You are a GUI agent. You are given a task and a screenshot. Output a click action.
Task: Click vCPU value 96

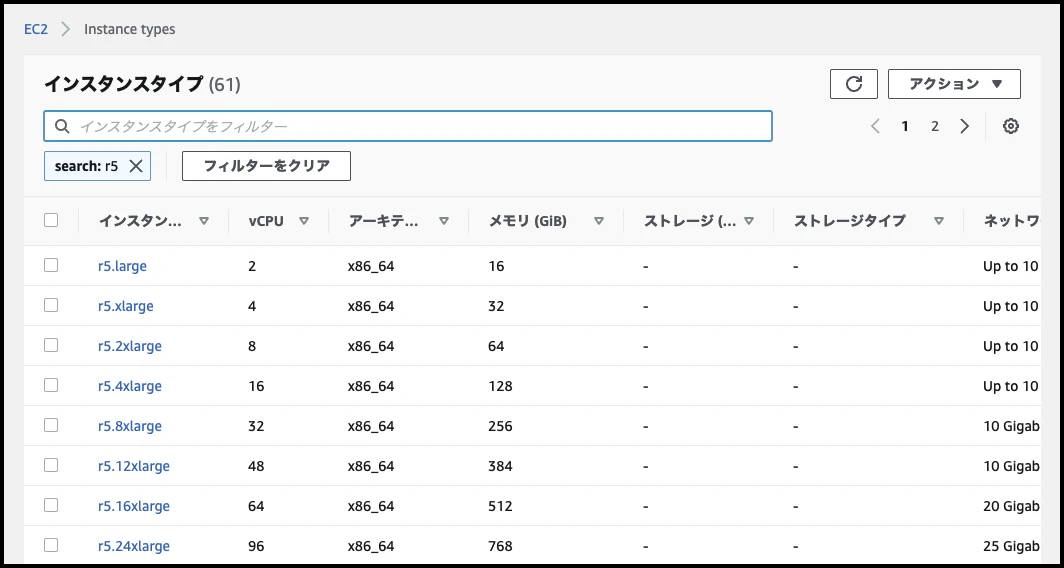point(256,546)
